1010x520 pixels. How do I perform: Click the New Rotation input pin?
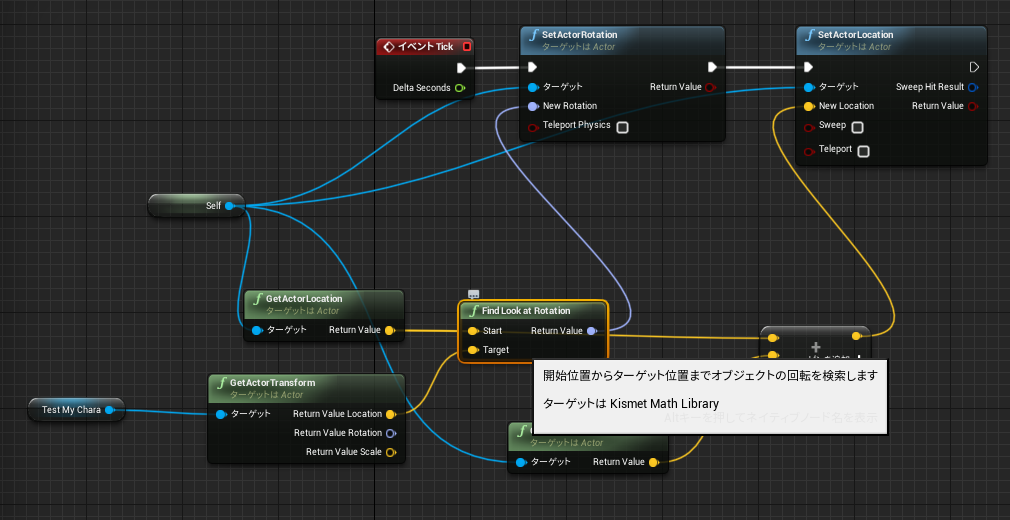tap(533, 106)
